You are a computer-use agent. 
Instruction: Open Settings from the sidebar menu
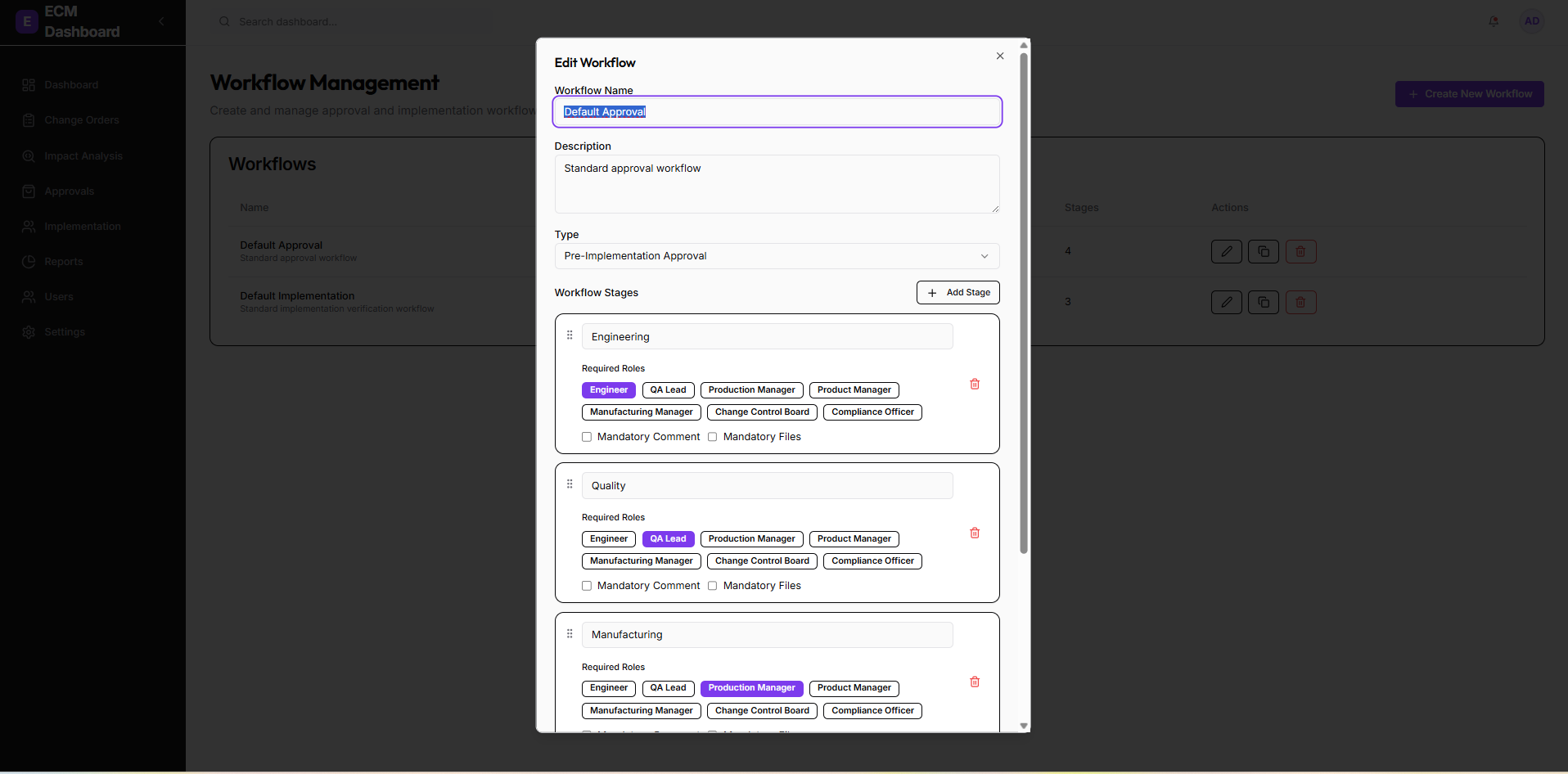tap(65, 331)
